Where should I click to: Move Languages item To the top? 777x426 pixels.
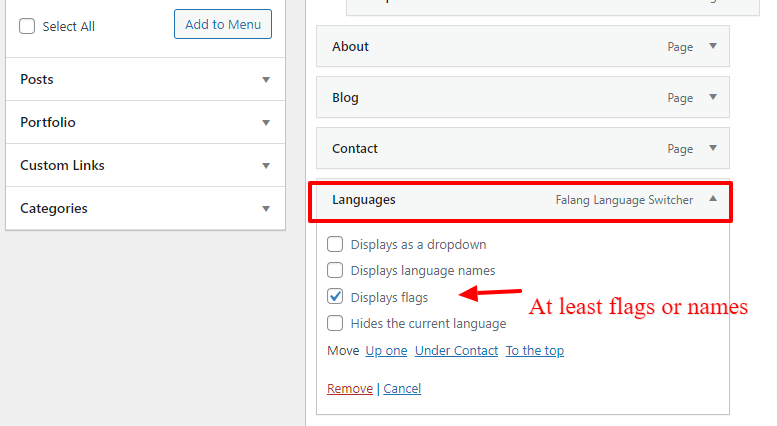(x=535, y=351)
